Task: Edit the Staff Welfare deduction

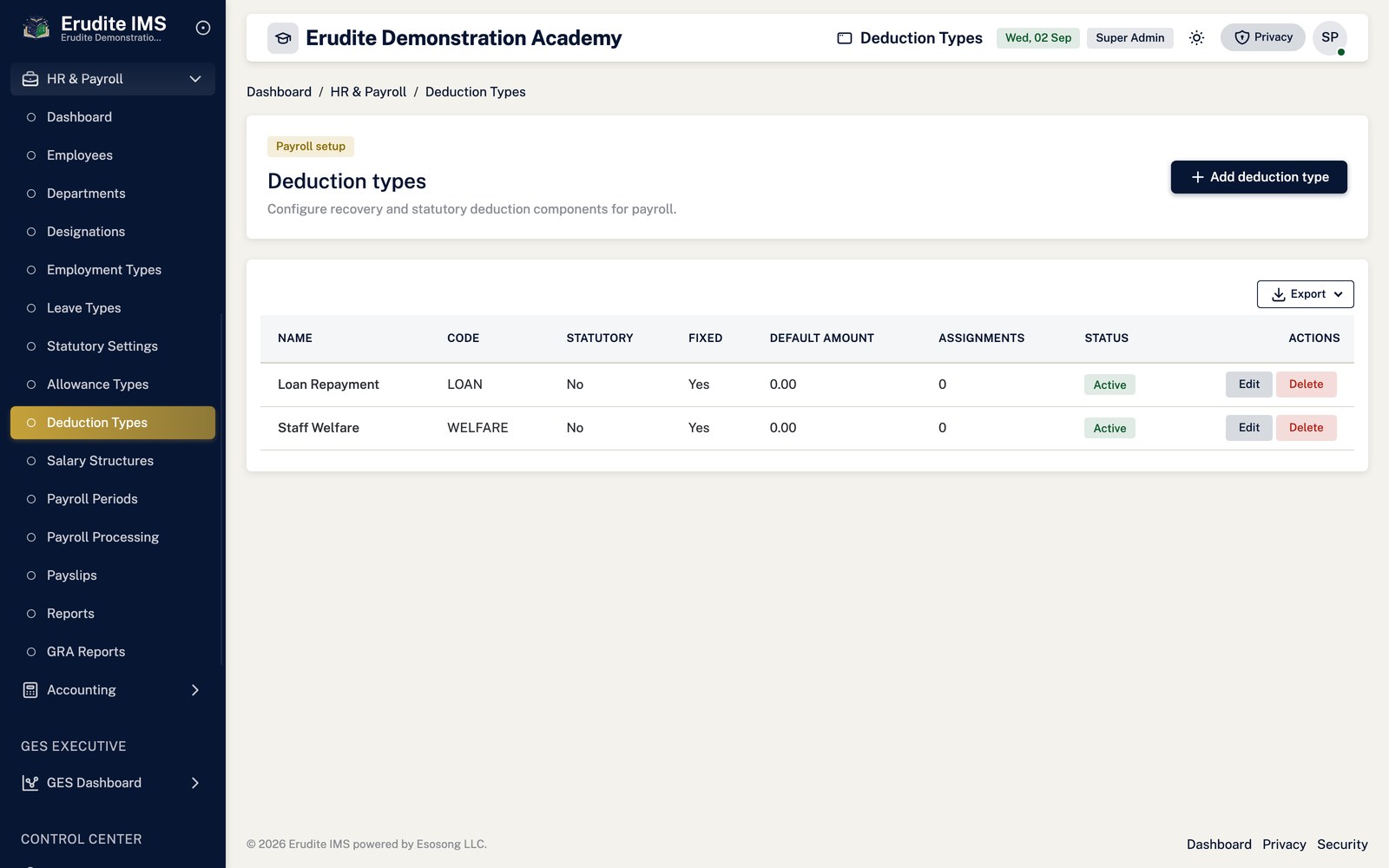Action: 1248,428
